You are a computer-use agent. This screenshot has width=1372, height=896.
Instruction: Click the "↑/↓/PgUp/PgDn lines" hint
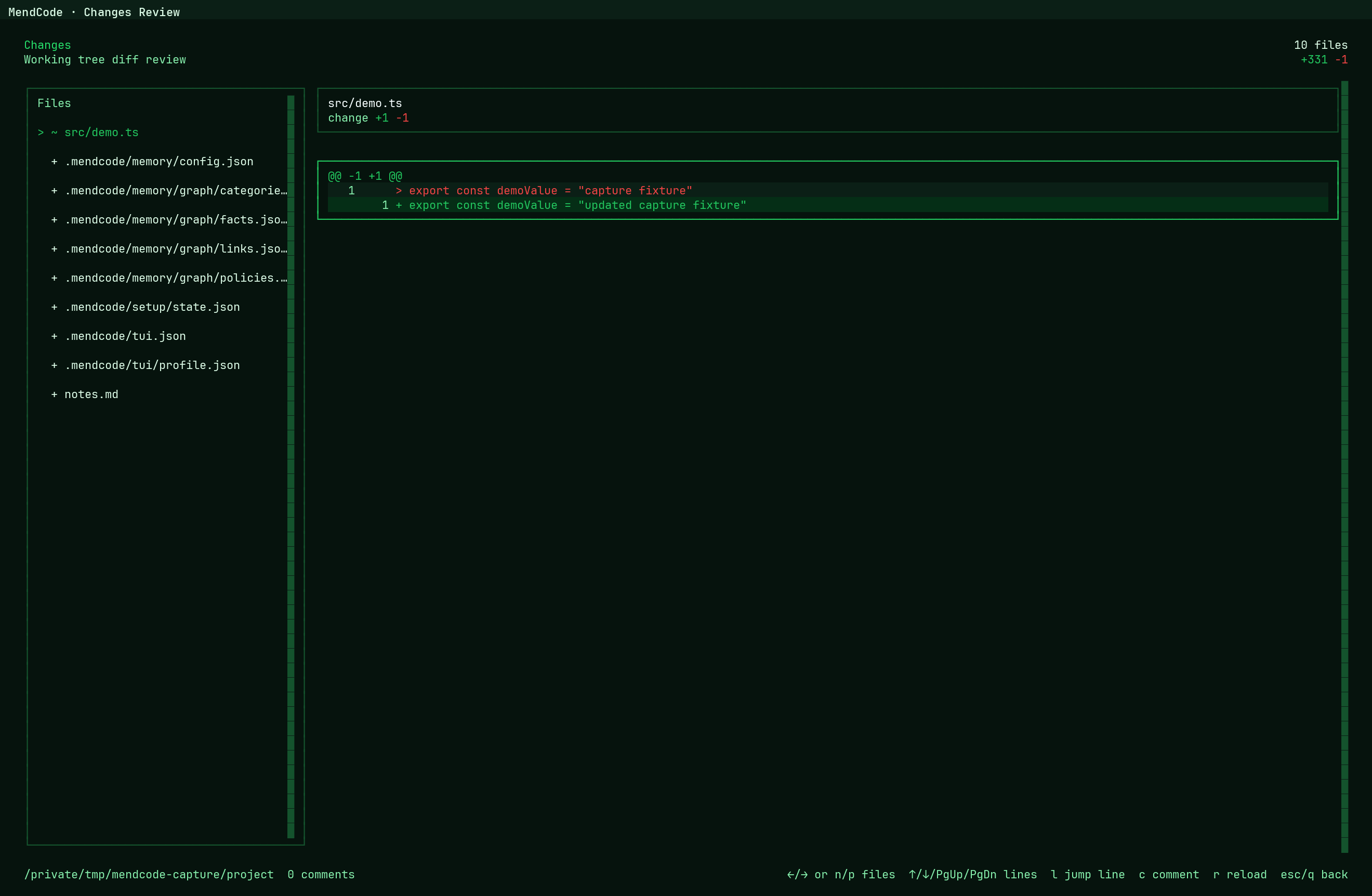[x=972, y=875]
